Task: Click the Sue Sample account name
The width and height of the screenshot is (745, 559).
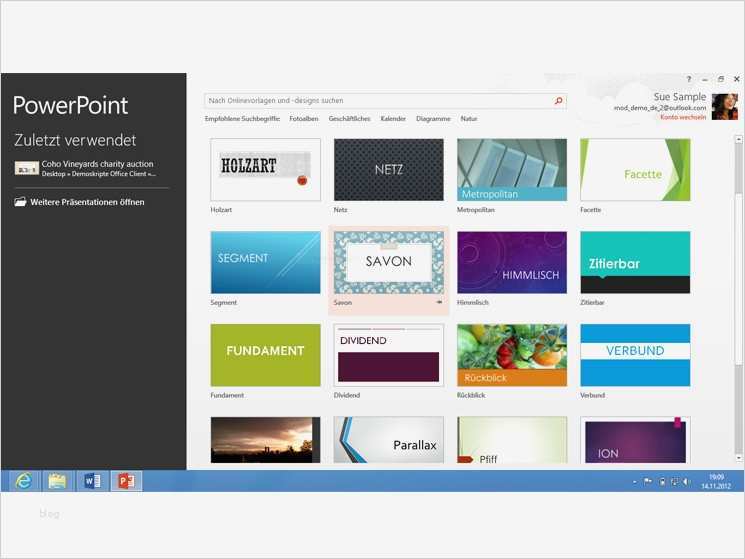Action: (x=679, y=97)
